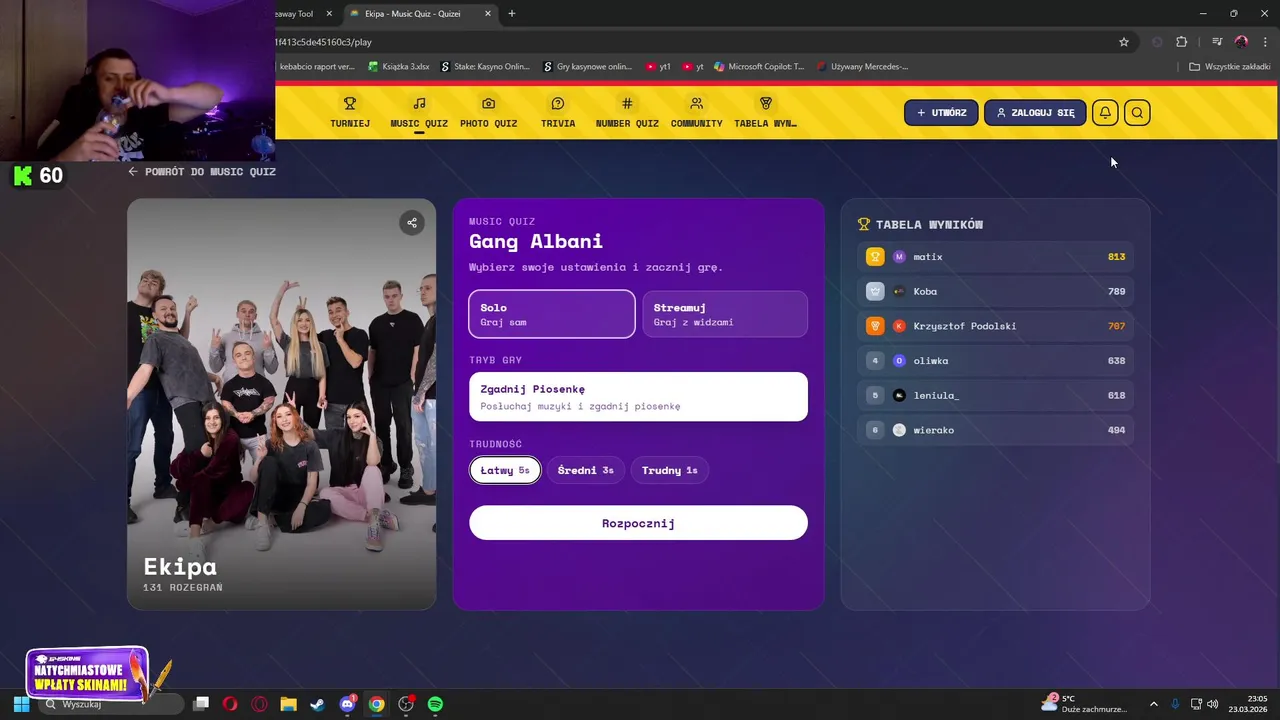The image size is (1280, 720).
Task: Open the notifications bell
Action: [x=1105, y=112]
